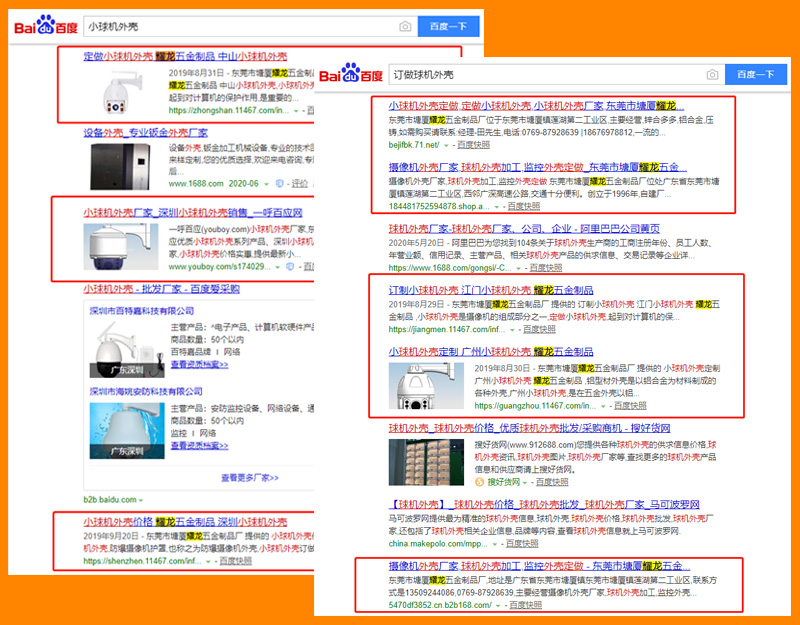Expand dropdown arrow next to 搜好货网
This screenshot has width=800, height=625.
pos(524,483)
